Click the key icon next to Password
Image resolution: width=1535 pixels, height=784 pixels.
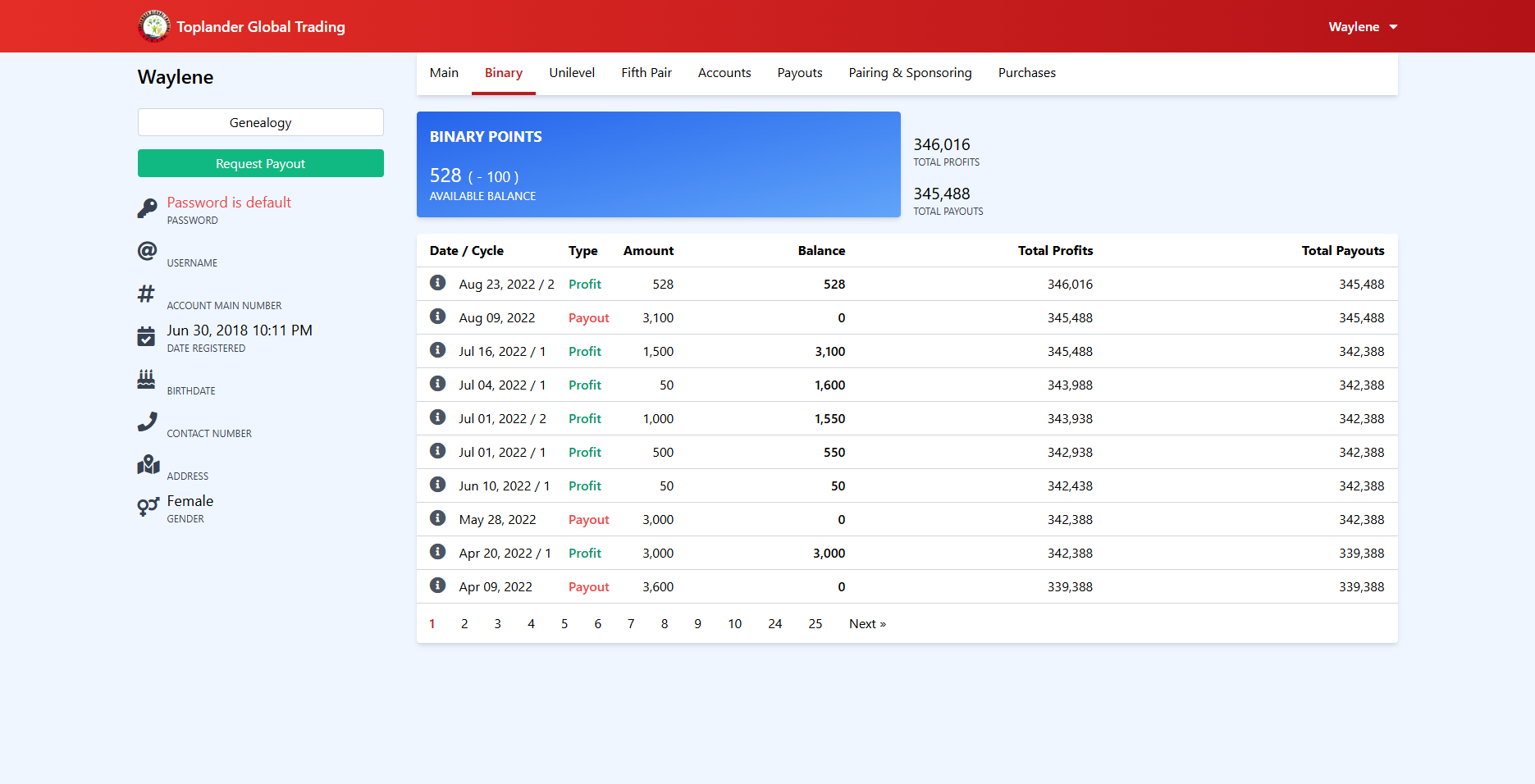tap(147, 206)
